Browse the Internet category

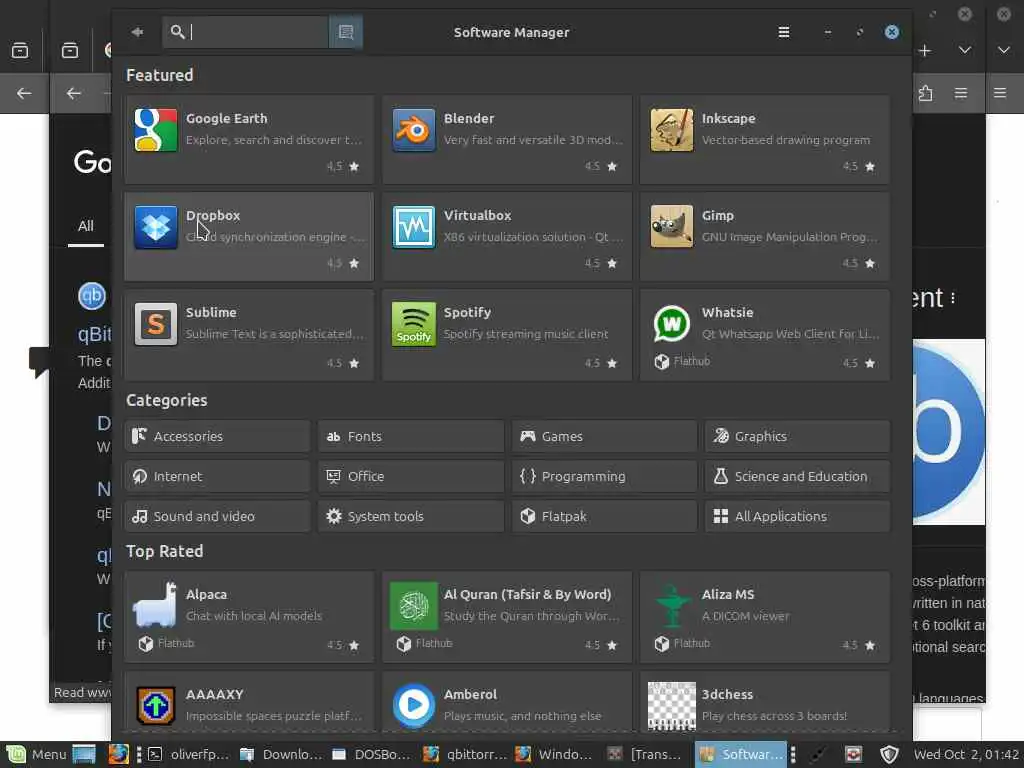(x=217, y=476)
